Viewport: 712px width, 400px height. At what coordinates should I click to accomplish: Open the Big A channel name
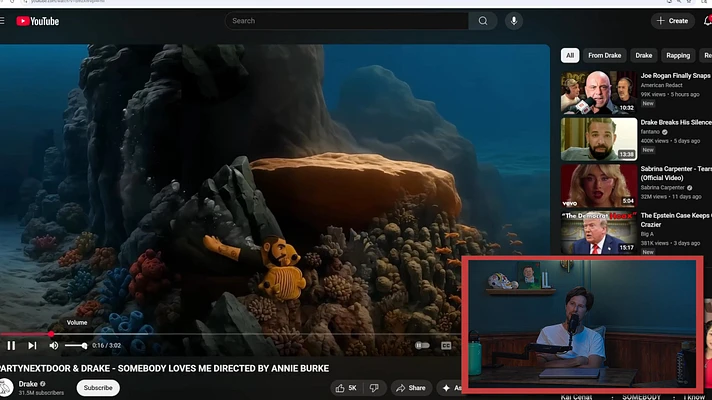(x=647, y=234)
